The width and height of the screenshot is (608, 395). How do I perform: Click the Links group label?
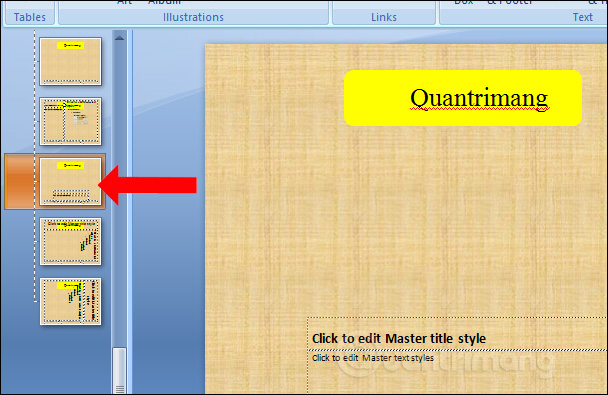click(x=384, y=17)
